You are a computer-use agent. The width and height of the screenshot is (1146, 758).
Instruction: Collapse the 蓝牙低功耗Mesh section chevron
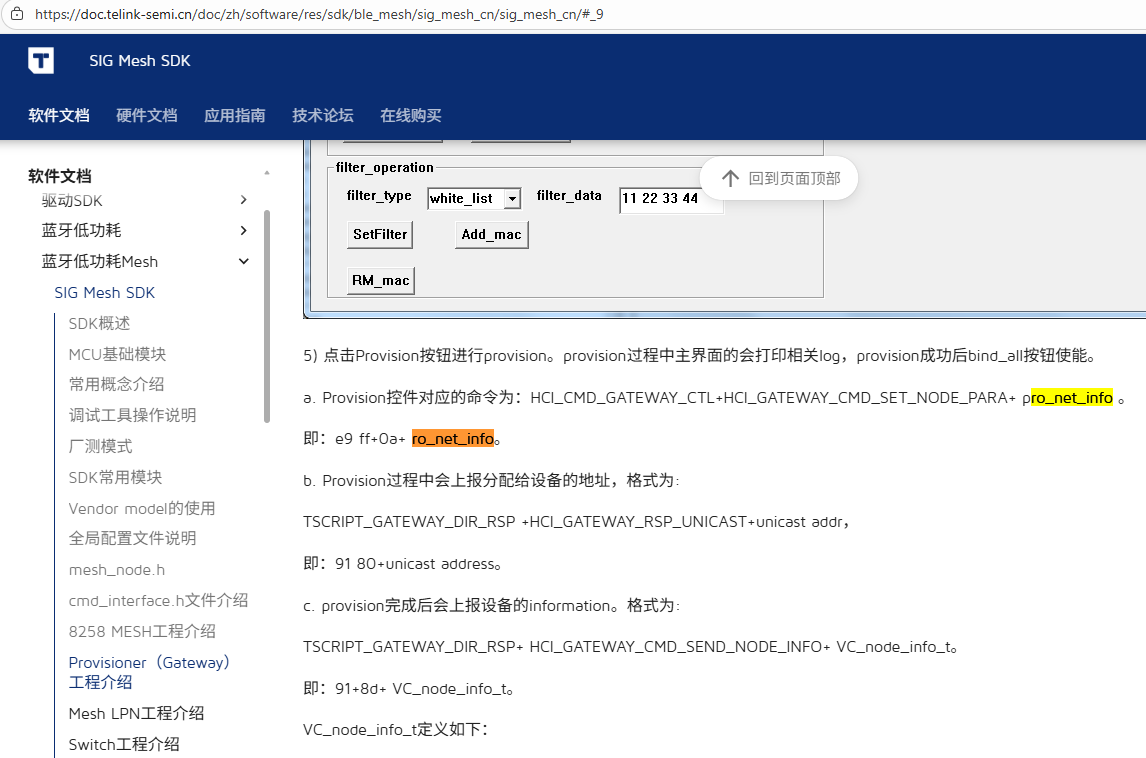coord(243,262)
